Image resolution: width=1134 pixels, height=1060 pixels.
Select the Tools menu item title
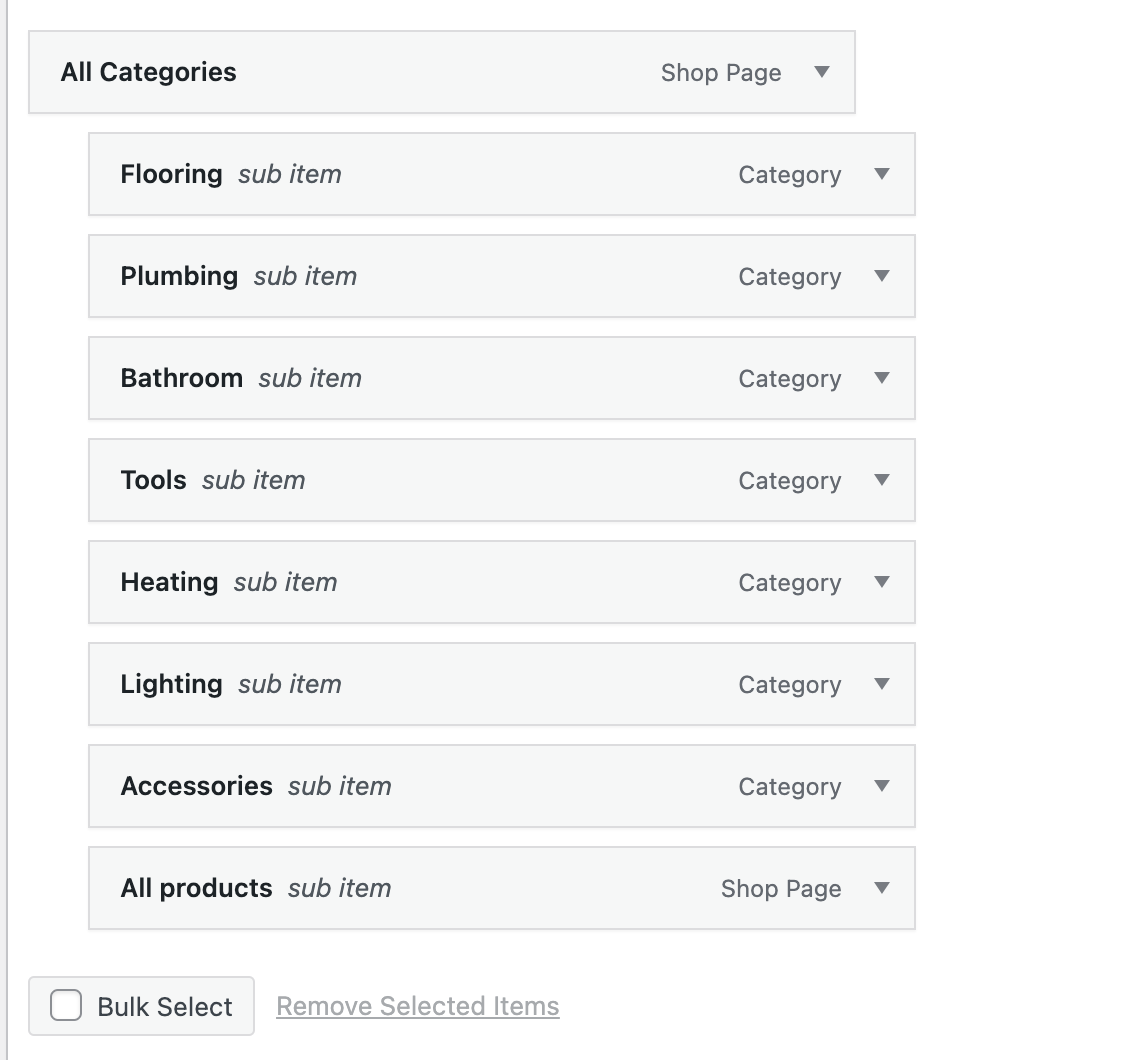[153, 480]
